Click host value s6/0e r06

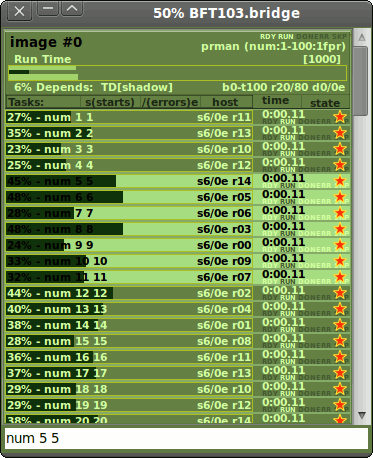224,213
